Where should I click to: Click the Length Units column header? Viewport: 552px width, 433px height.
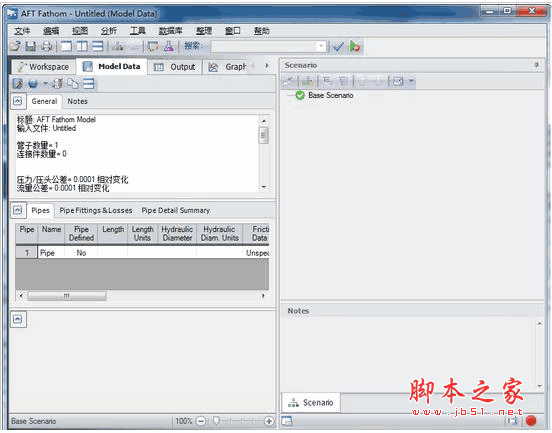[x=143, y=233]
